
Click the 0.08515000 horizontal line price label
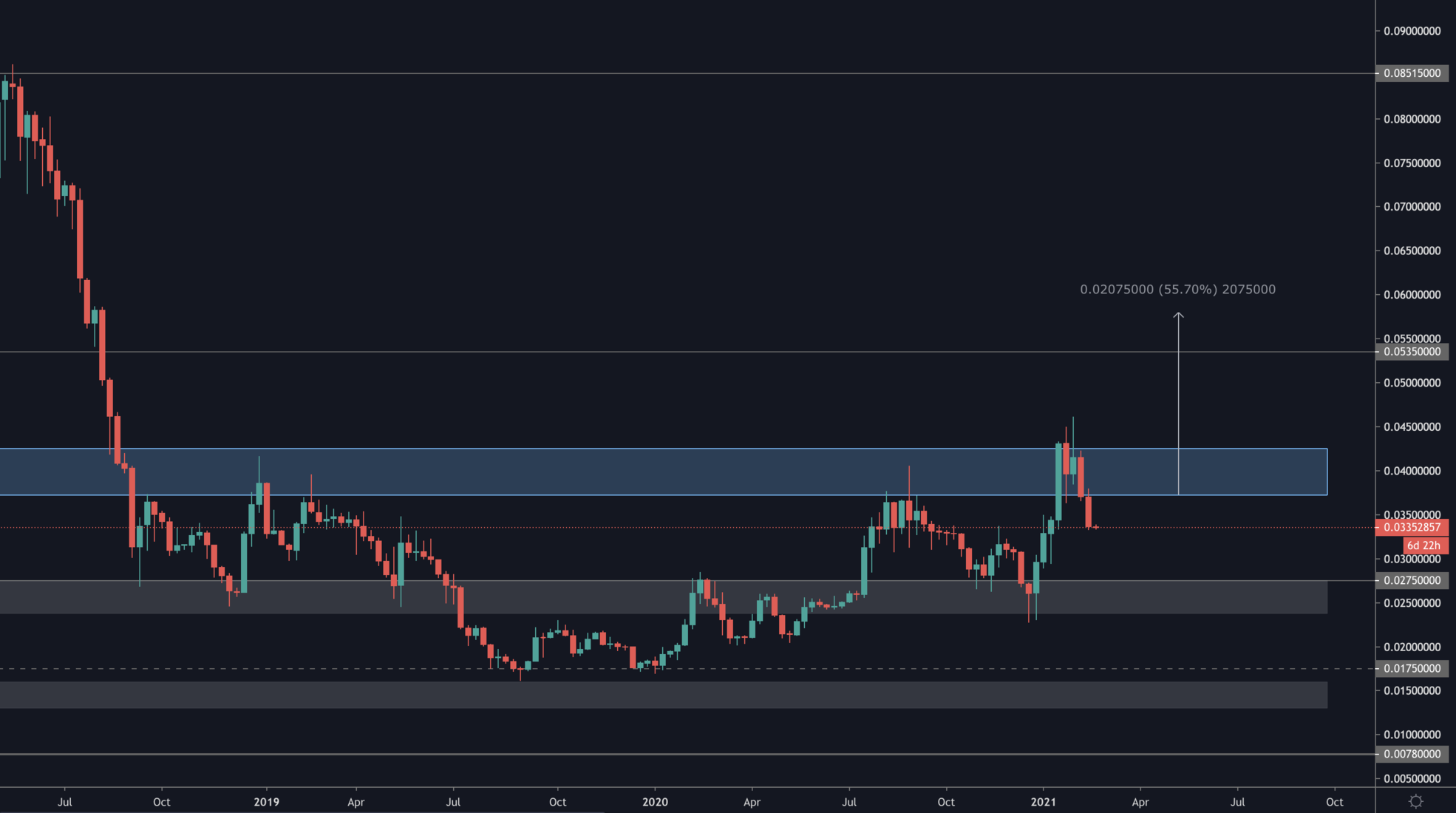(1412, 73)
